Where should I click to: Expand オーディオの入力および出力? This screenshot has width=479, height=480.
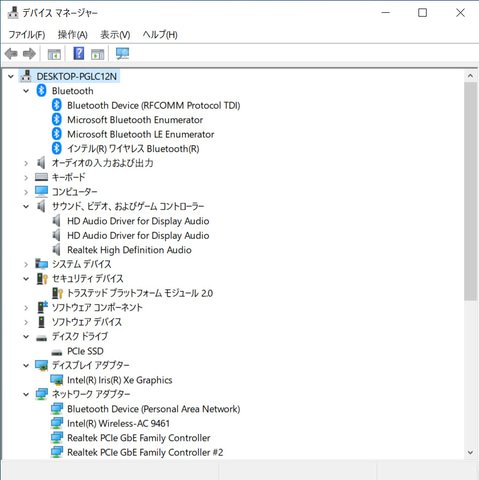[x=26, y=163]
